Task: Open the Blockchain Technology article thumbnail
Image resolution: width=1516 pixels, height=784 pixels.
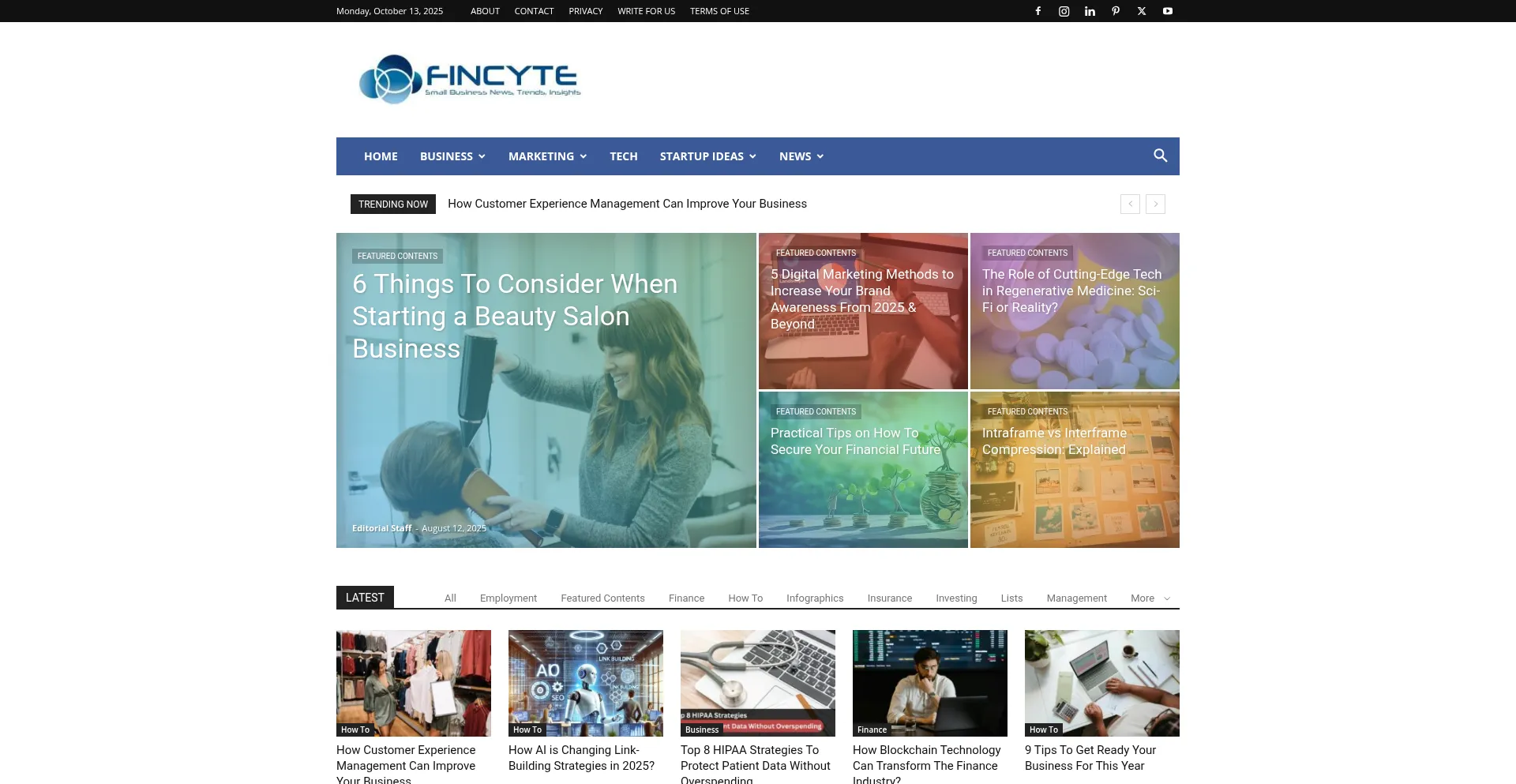Action: coord(929,682)
